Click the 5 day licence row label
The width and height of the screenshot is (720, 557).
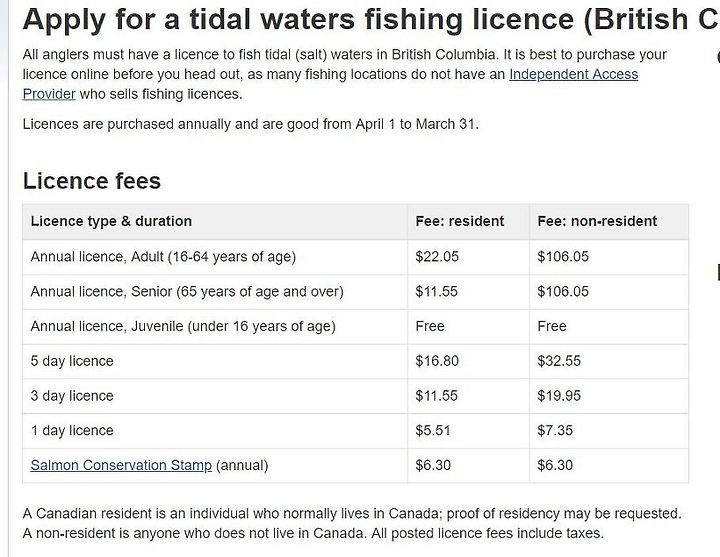tap(72, 361)
